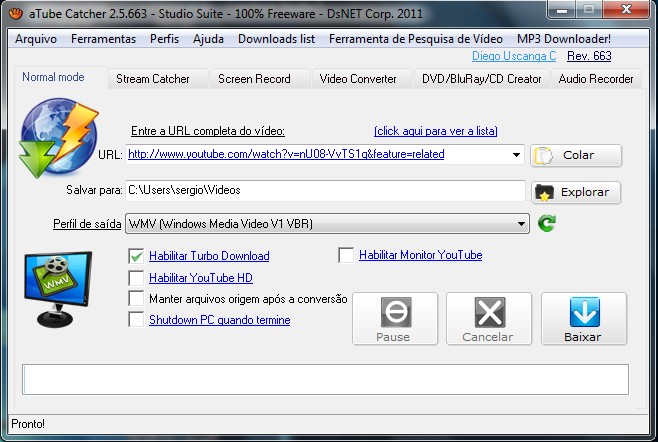Click the Pronto! status bar text
Screen dimensions: 658x442
click(x=28, y=424)
